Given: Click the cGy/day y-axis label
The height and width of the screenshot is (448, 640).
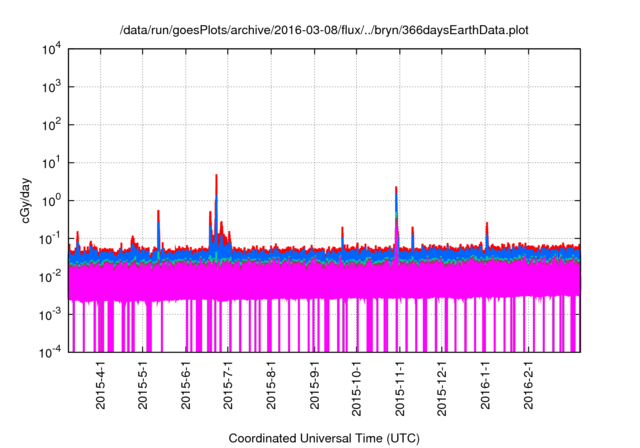Looking at the screenshot, I should (x=26, y=200).
